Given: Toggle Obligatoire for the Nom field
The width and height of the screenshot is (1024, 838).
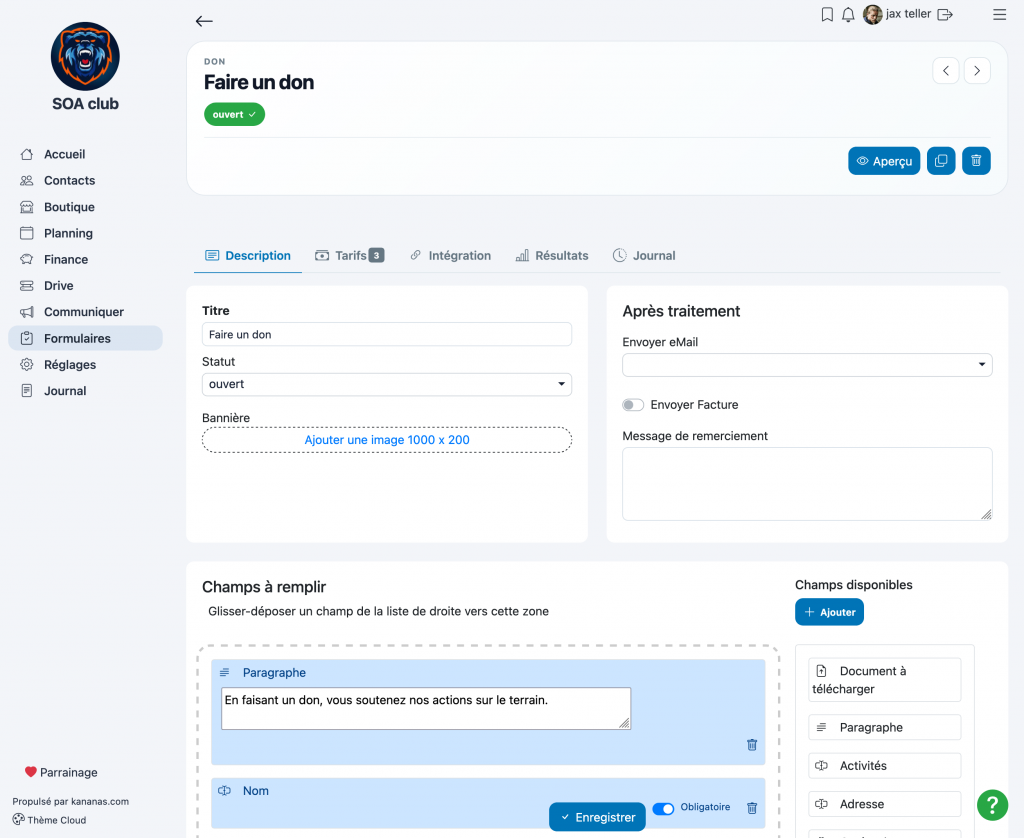Looking at the screenshot, I should tap(664, 809).
